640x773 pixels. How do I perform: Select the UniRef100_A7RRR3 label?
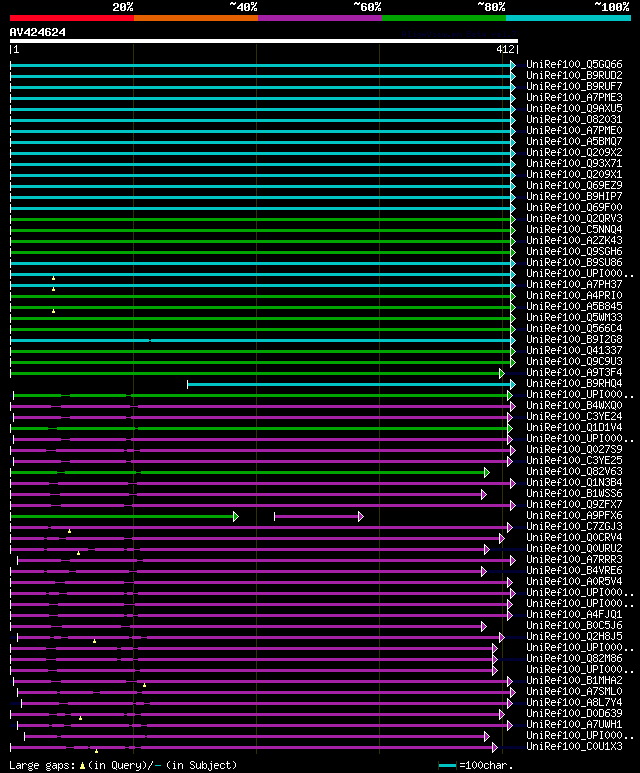pyautogui.click(x=574, y=559)
